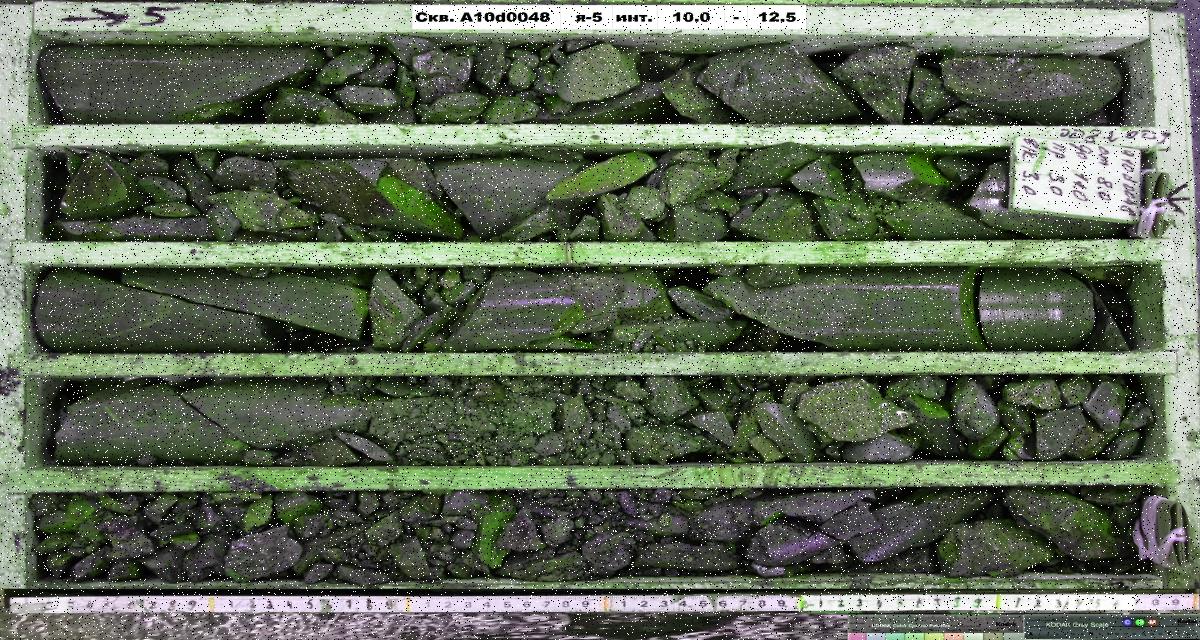Select the rounded core piece ending first row
Viewport: 1200px width, 640px height.
[x=1030, y=88]
